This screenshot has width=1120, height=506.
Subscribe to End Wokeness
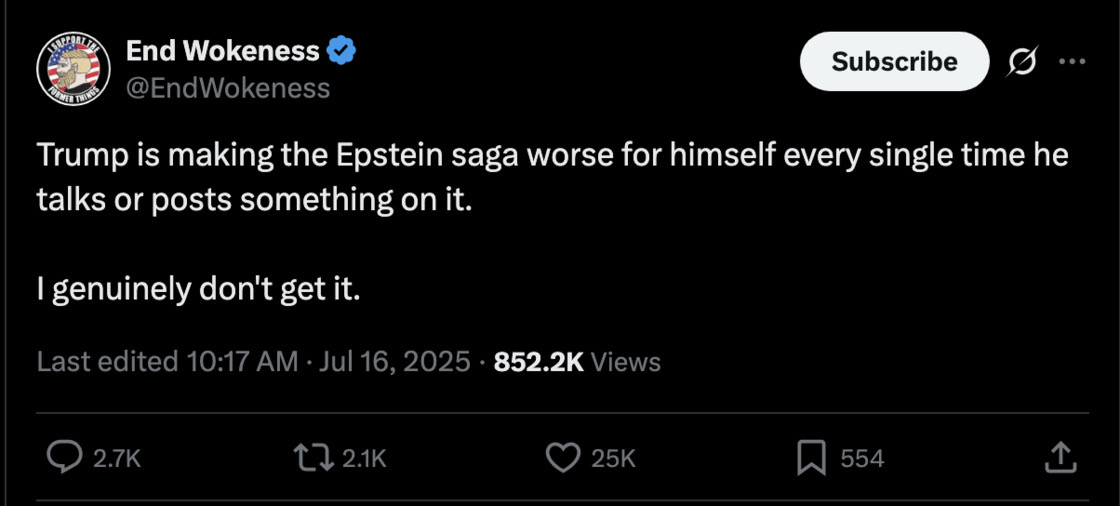click(894, 61)
